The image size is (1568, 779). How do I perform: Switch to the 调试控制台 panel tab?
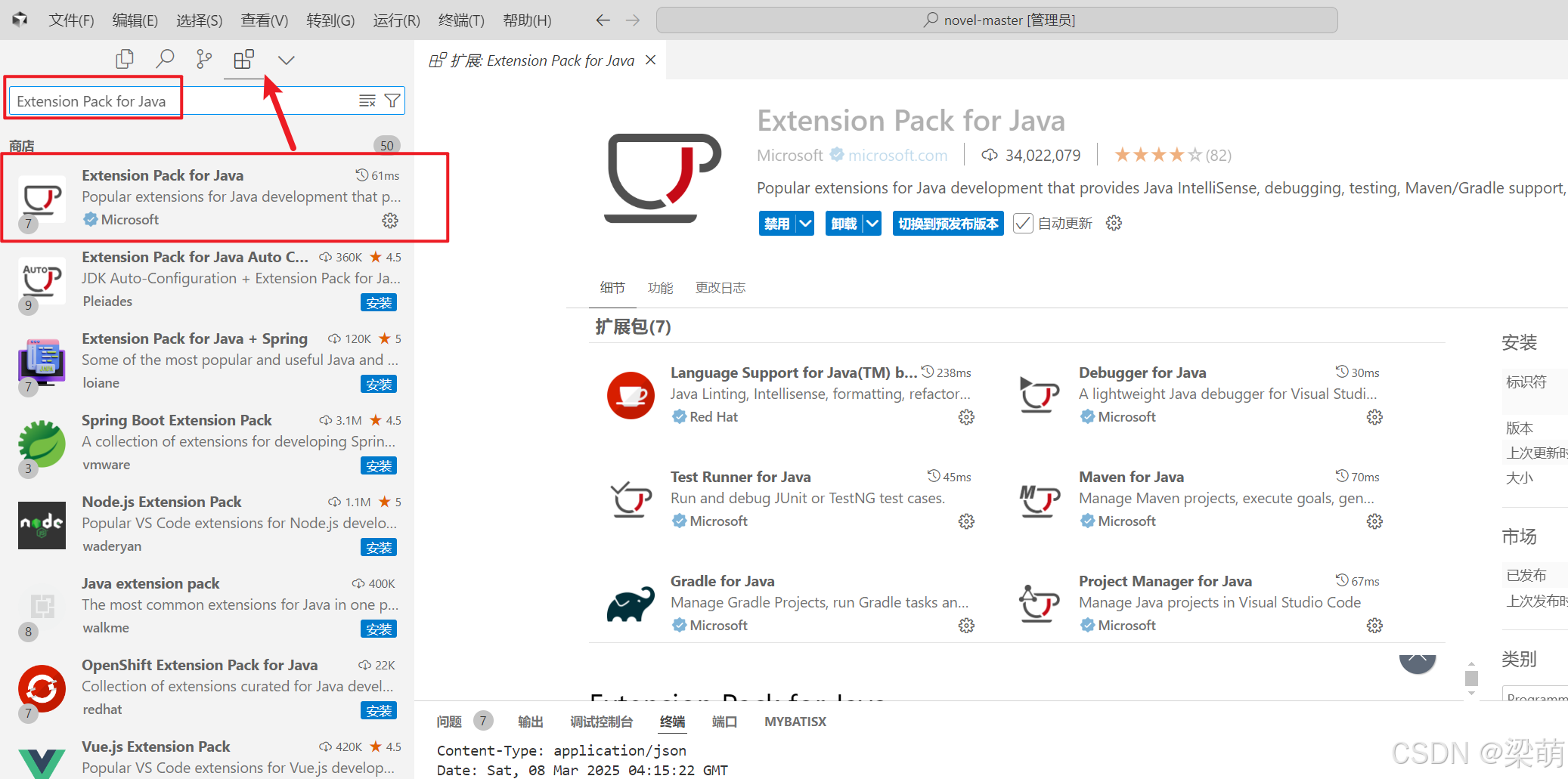[x=601, y=722]
